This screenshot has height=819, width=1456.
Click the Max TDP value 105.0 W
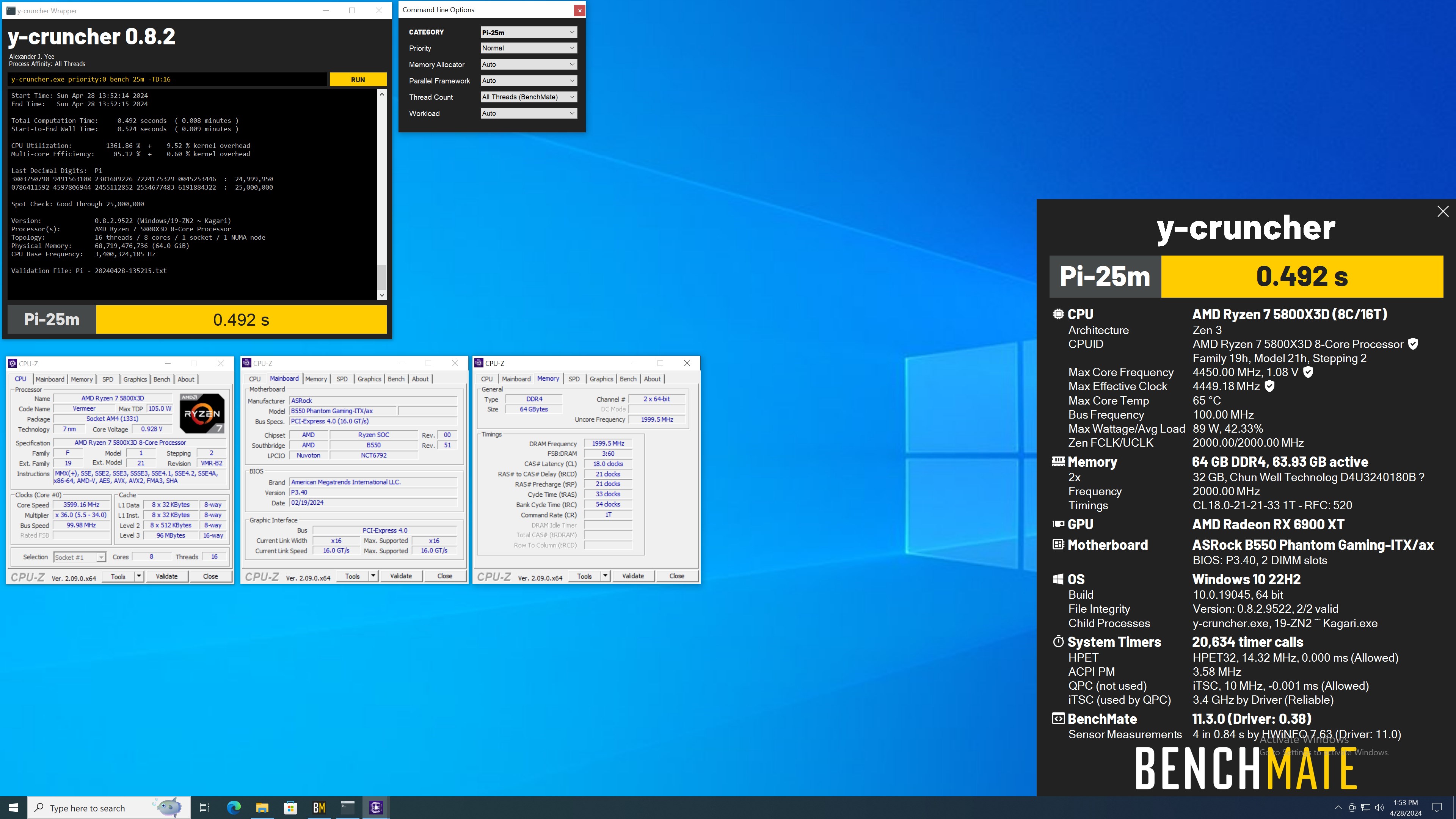point(159,409)
